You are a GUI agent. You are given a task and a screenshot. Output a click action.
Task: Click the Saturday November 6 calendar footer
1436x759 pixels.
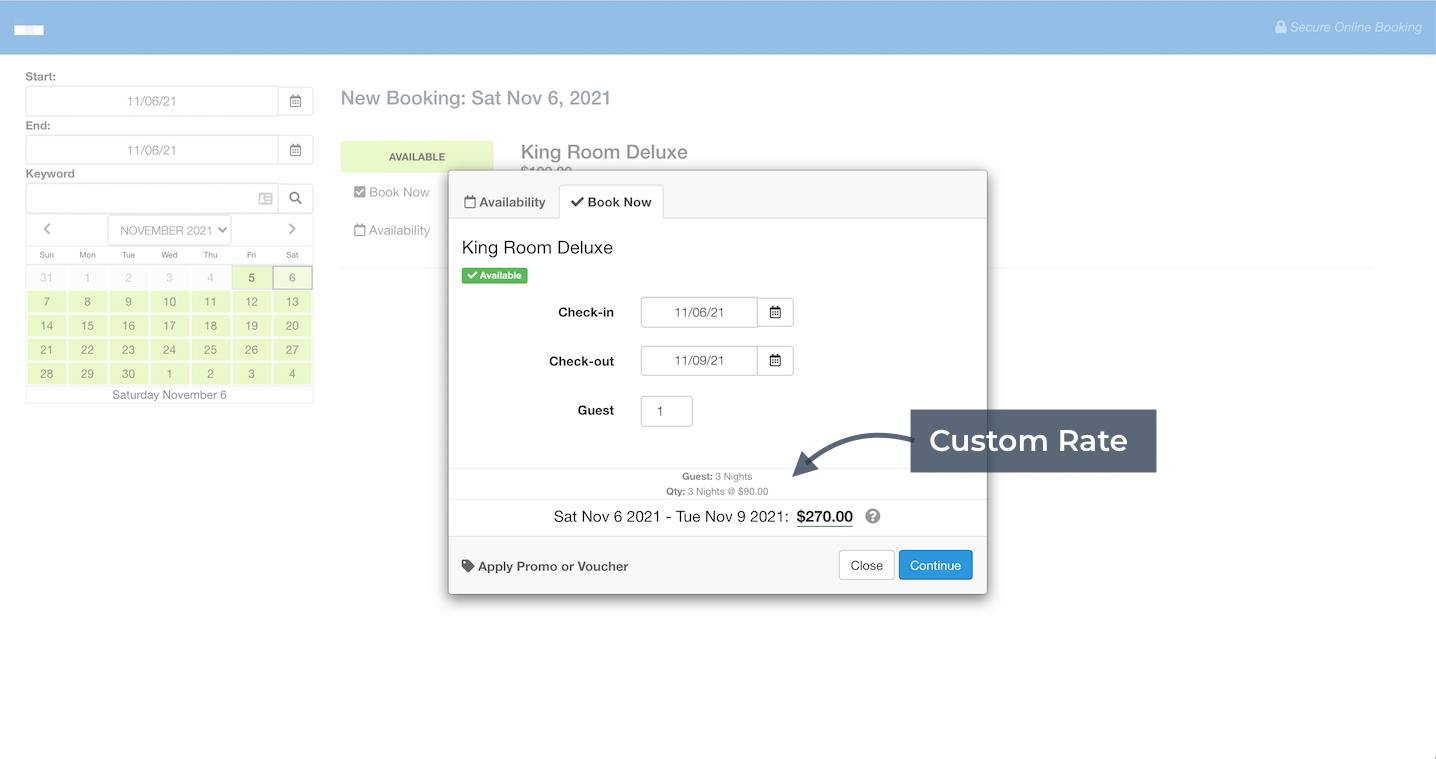169,395
